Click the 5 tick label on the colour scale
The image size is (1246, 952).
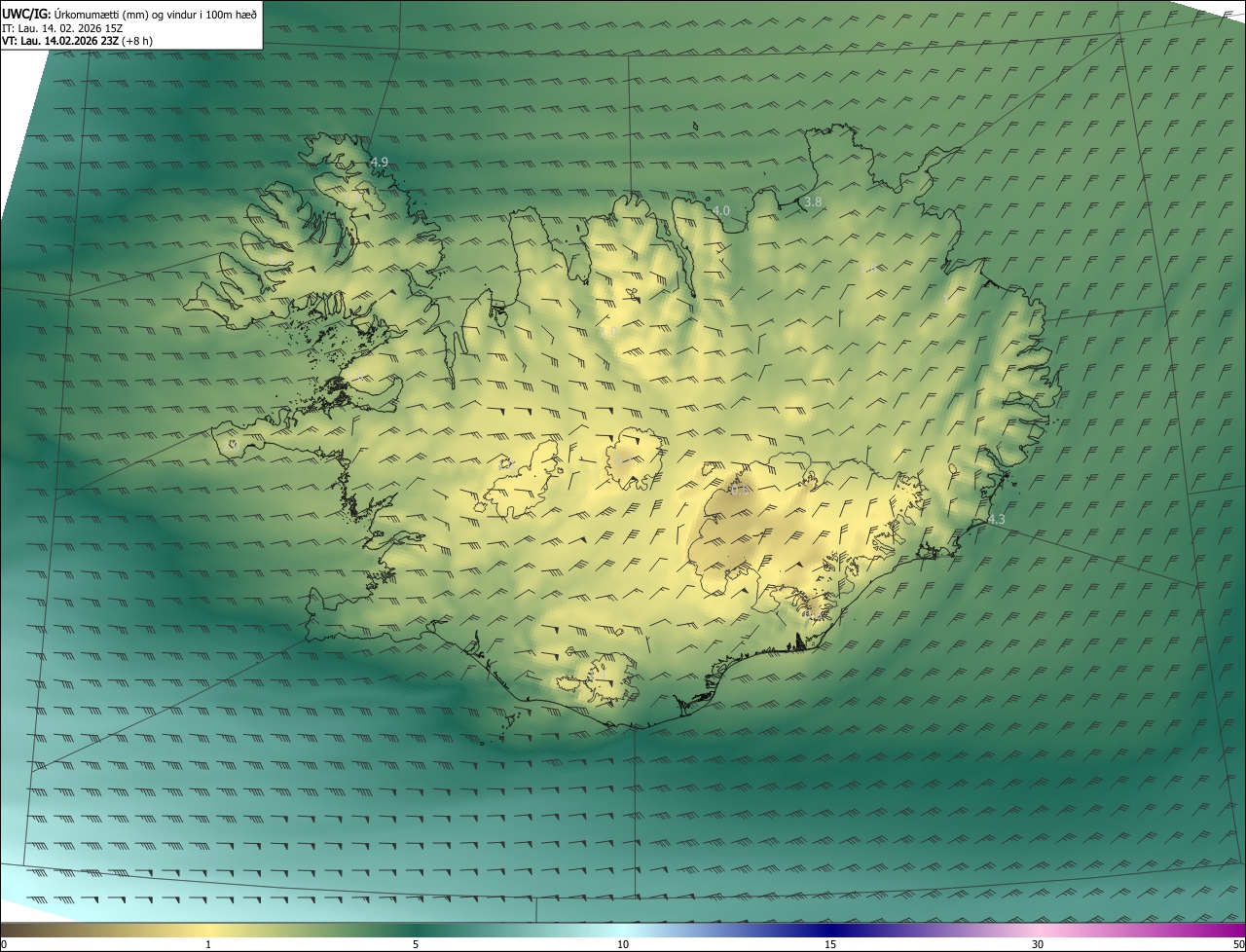[x=416, y=944]
